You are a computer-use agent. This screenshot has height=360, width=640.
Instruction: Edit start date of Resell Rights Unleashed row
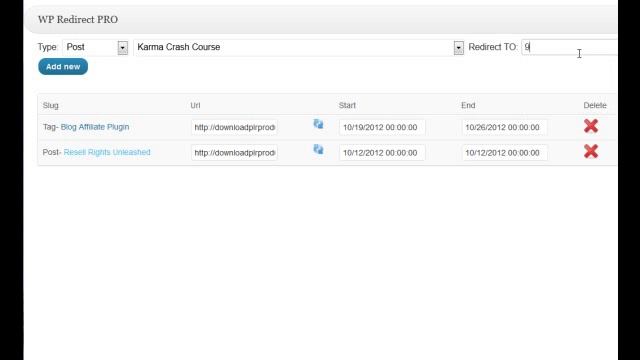(382, 153)
